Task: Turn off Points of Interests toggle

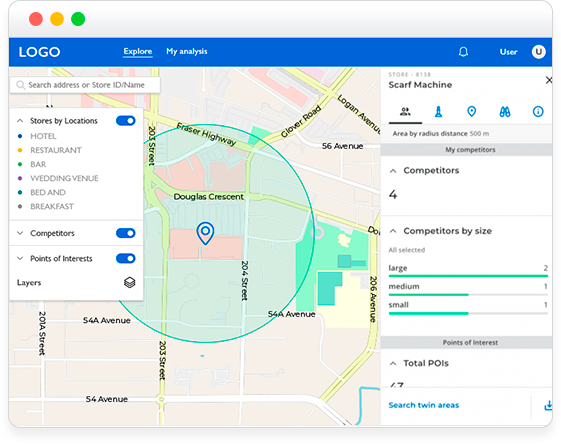Action: point(126,258)
